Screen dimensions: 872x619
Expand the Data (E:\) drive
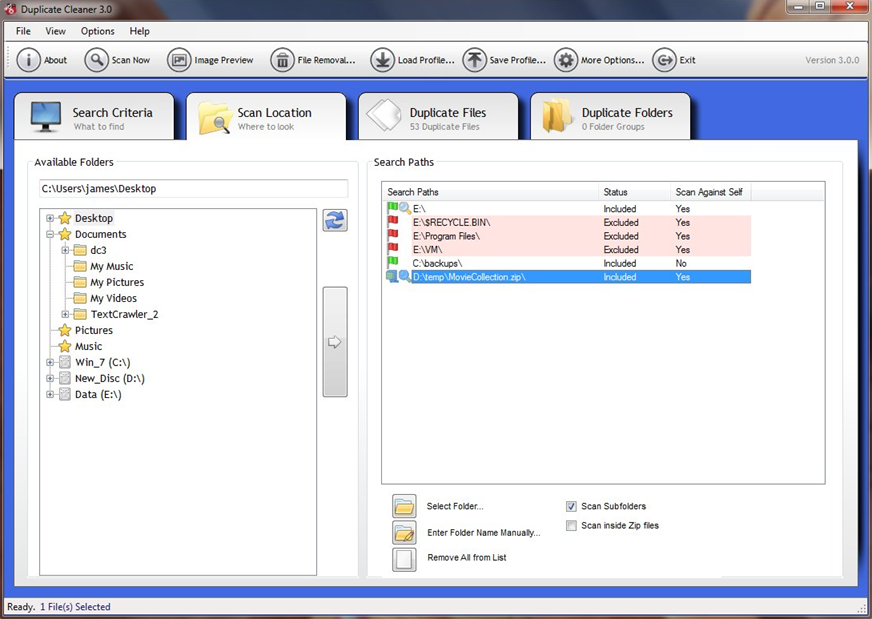coord(50,394)
